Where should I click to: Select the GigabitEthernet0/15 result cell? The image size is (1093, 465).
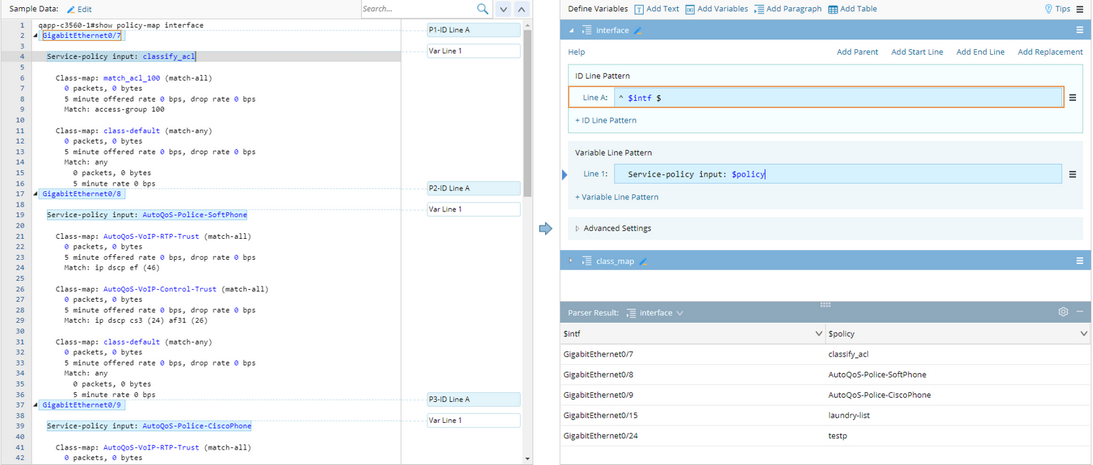pyautogui.click(x=693, y=416)
